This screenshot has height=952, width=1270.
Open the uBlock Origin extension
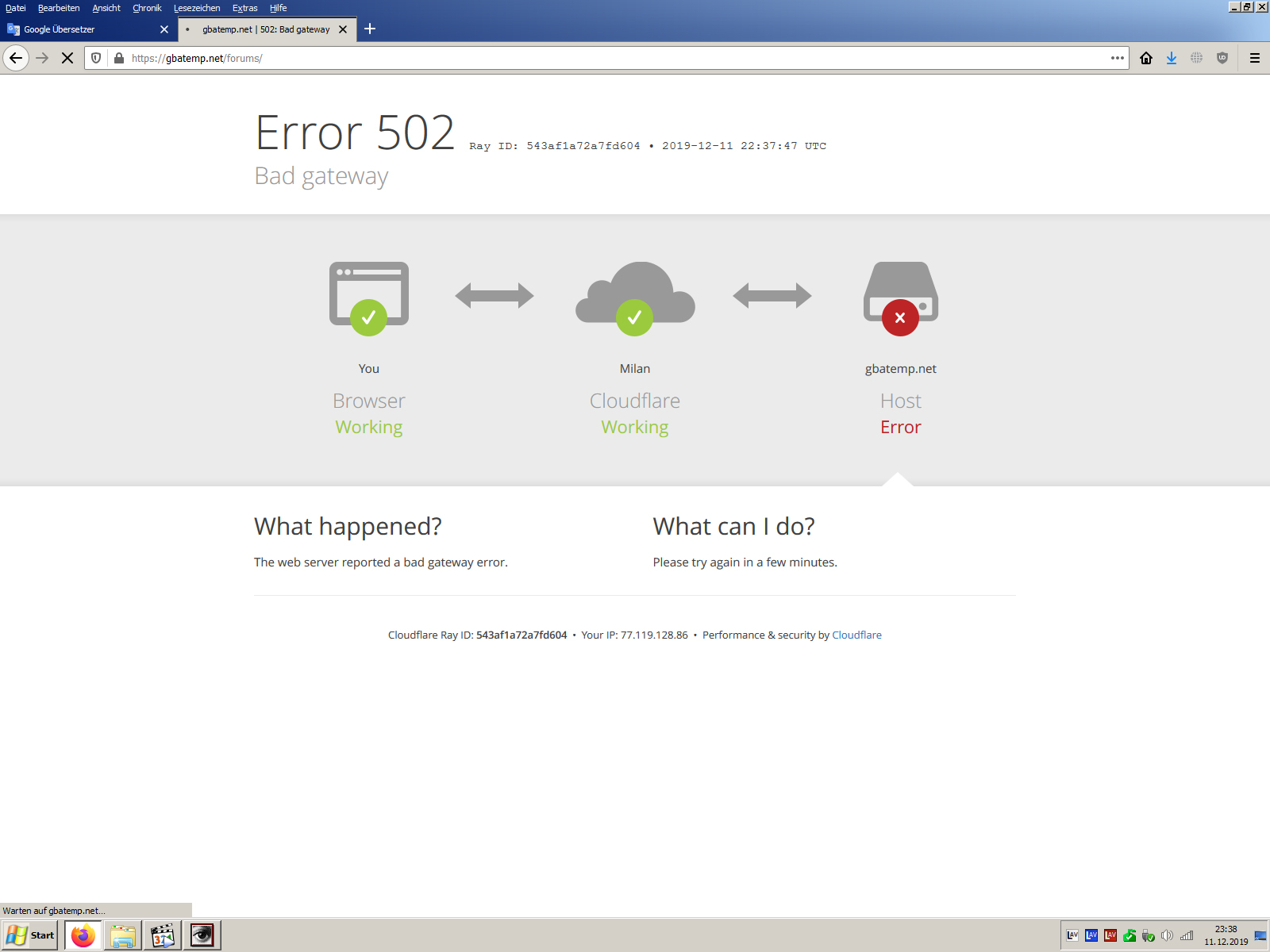[x=1222, y=58]
